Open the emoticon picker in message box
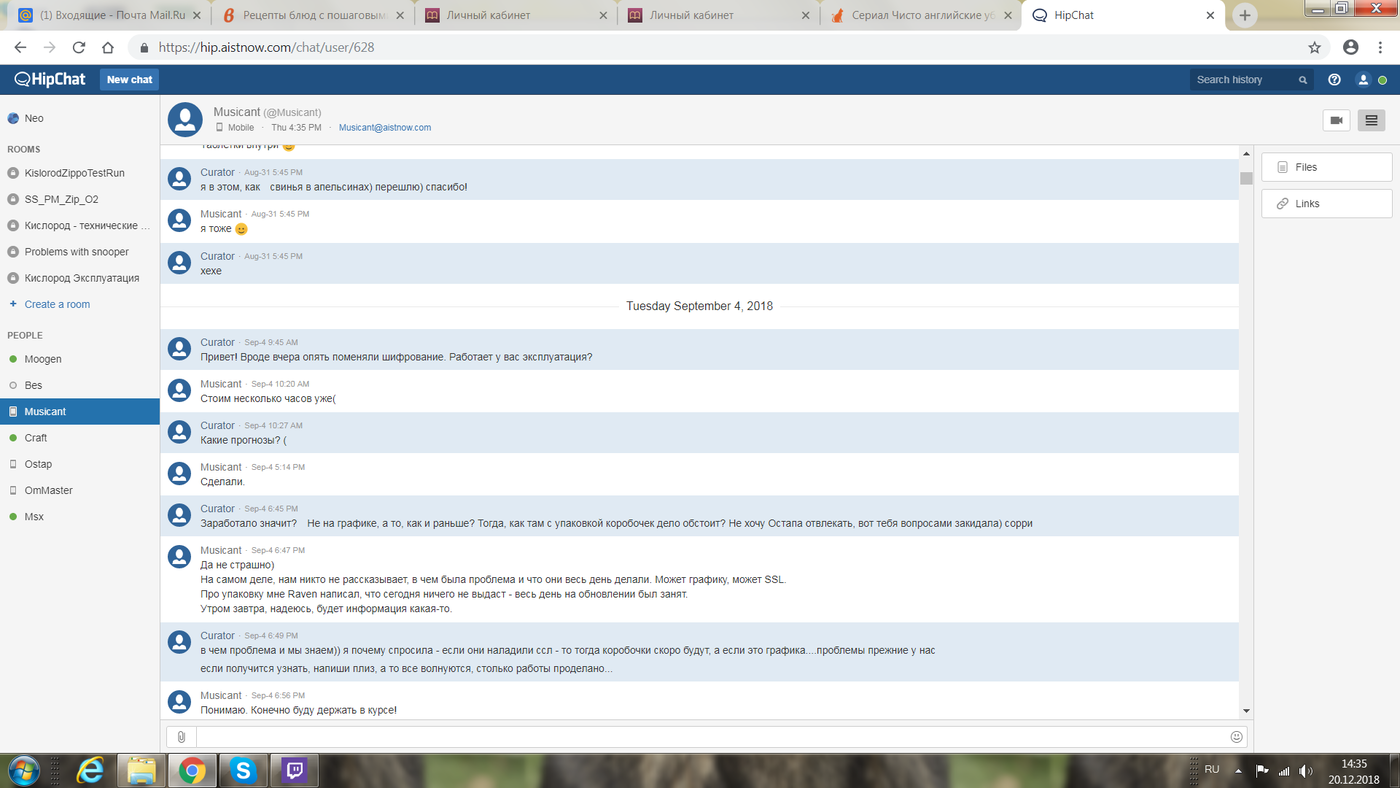 click(1236, 737)
